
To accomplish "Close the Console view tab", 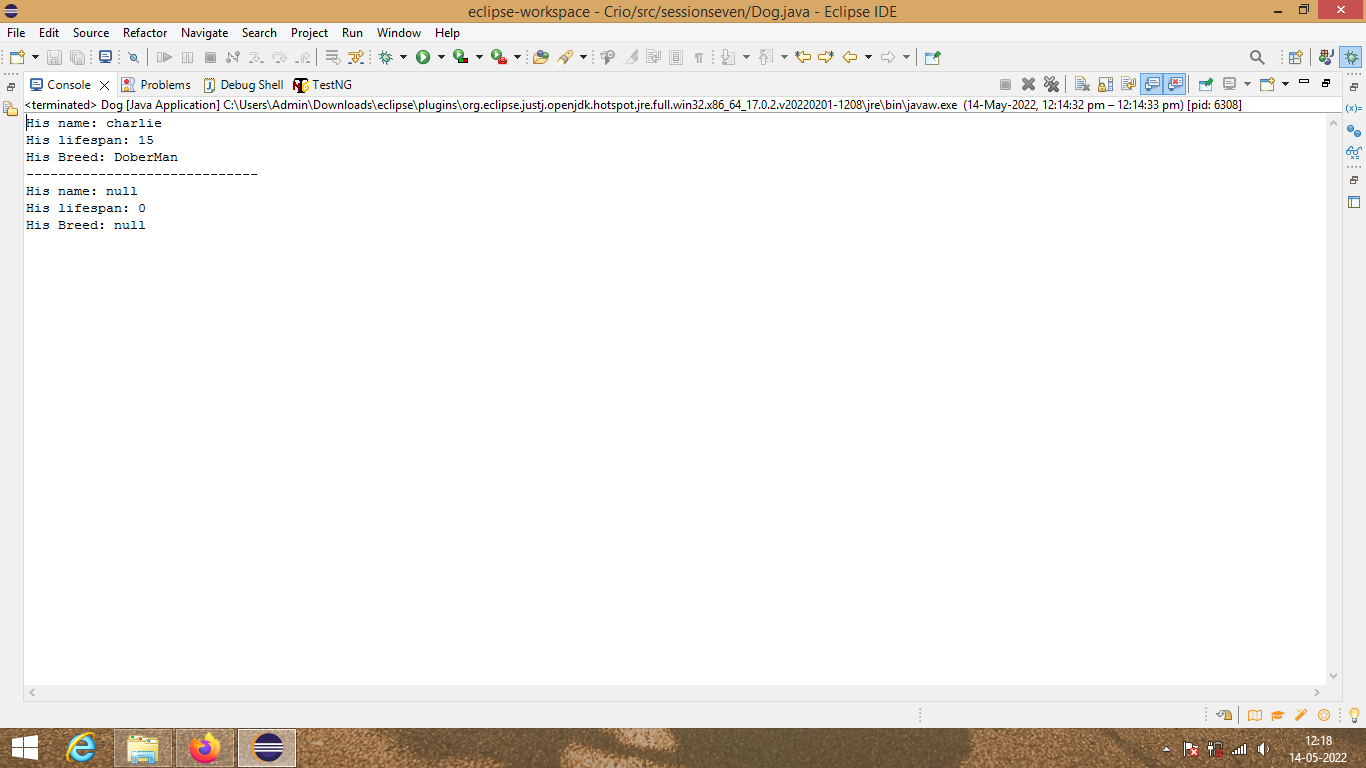I will pos(104,85).
